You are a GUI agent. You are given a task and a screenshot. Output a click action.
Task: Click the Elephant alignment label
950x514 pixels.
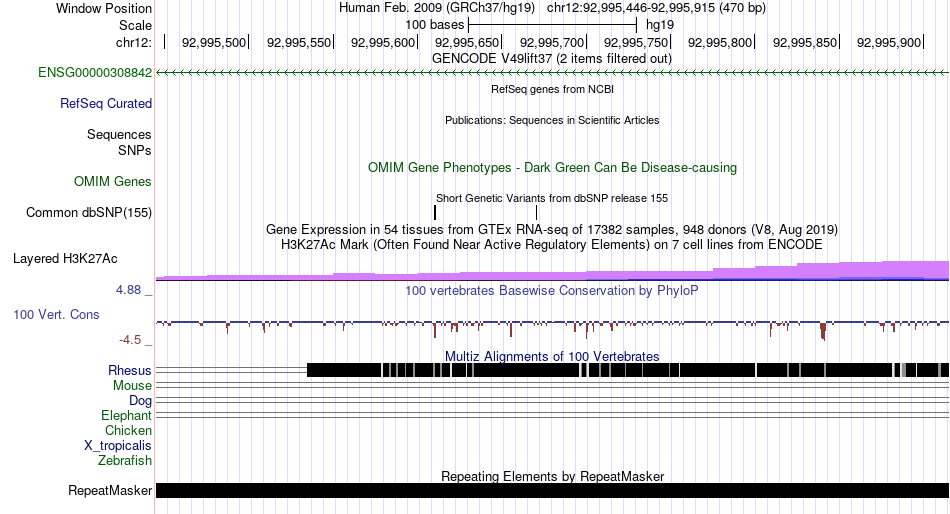(x=126, y=416)
